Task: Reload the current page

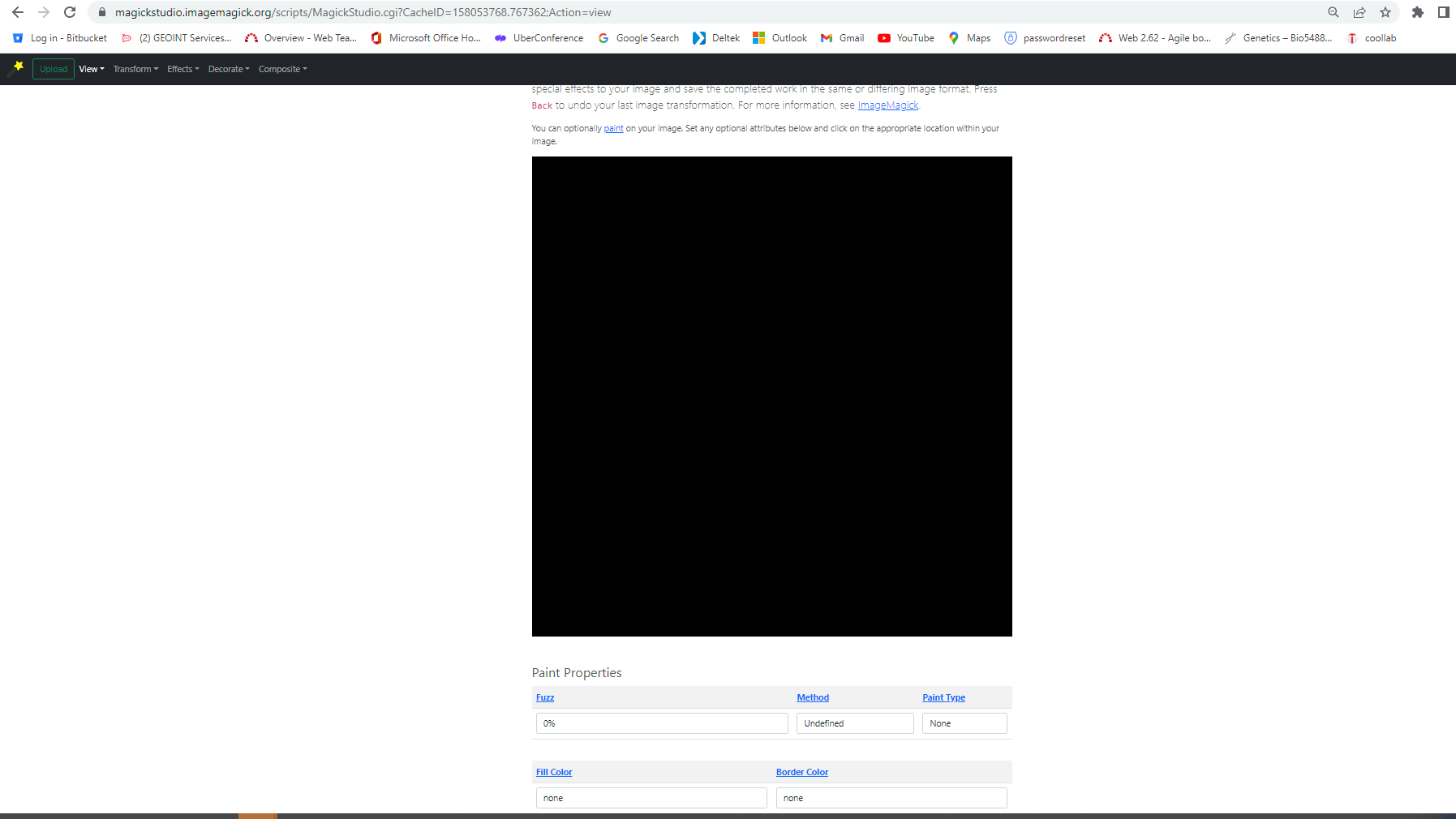Action: 70,12
